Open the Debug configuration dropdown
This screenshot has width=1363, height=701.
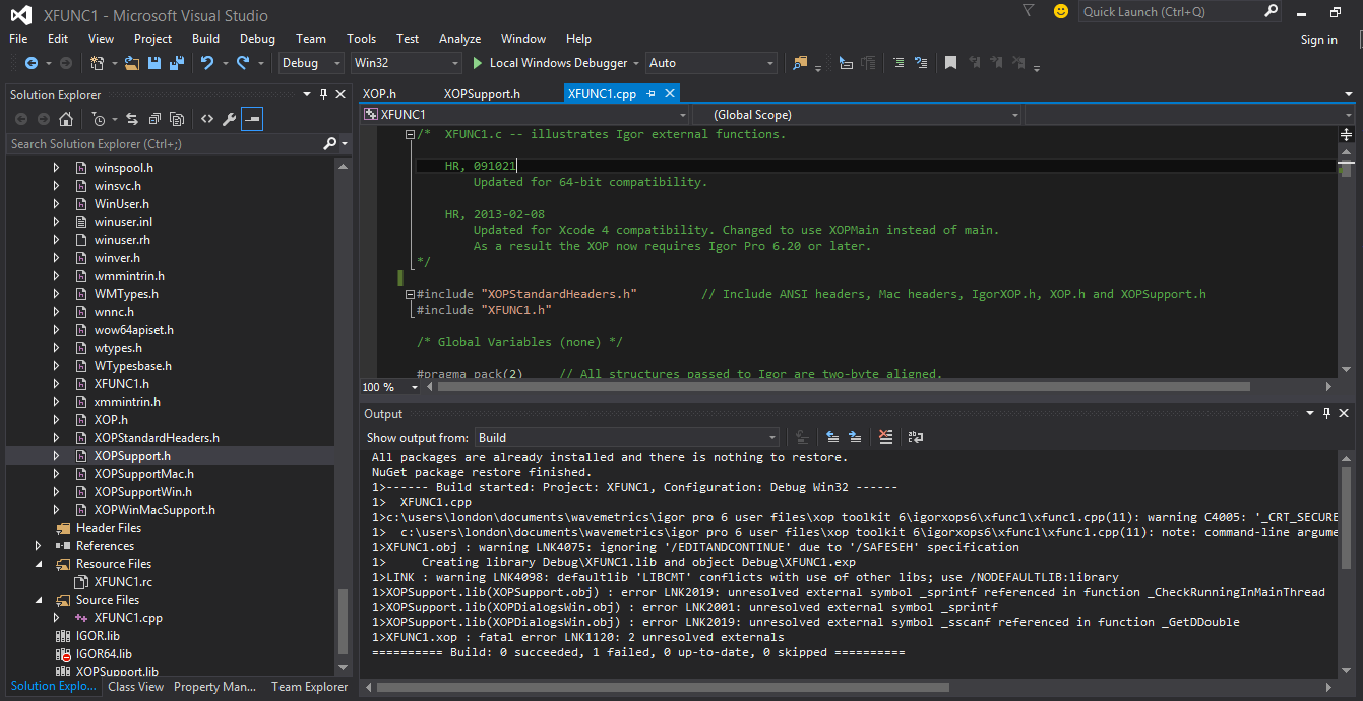tap(312, 63)
